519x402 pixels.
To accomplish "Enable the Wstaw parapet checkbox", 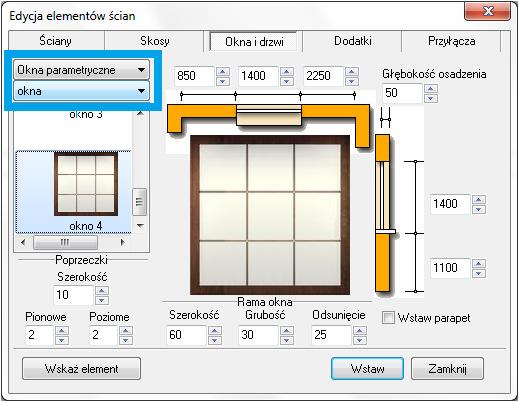I will [388, 318].
